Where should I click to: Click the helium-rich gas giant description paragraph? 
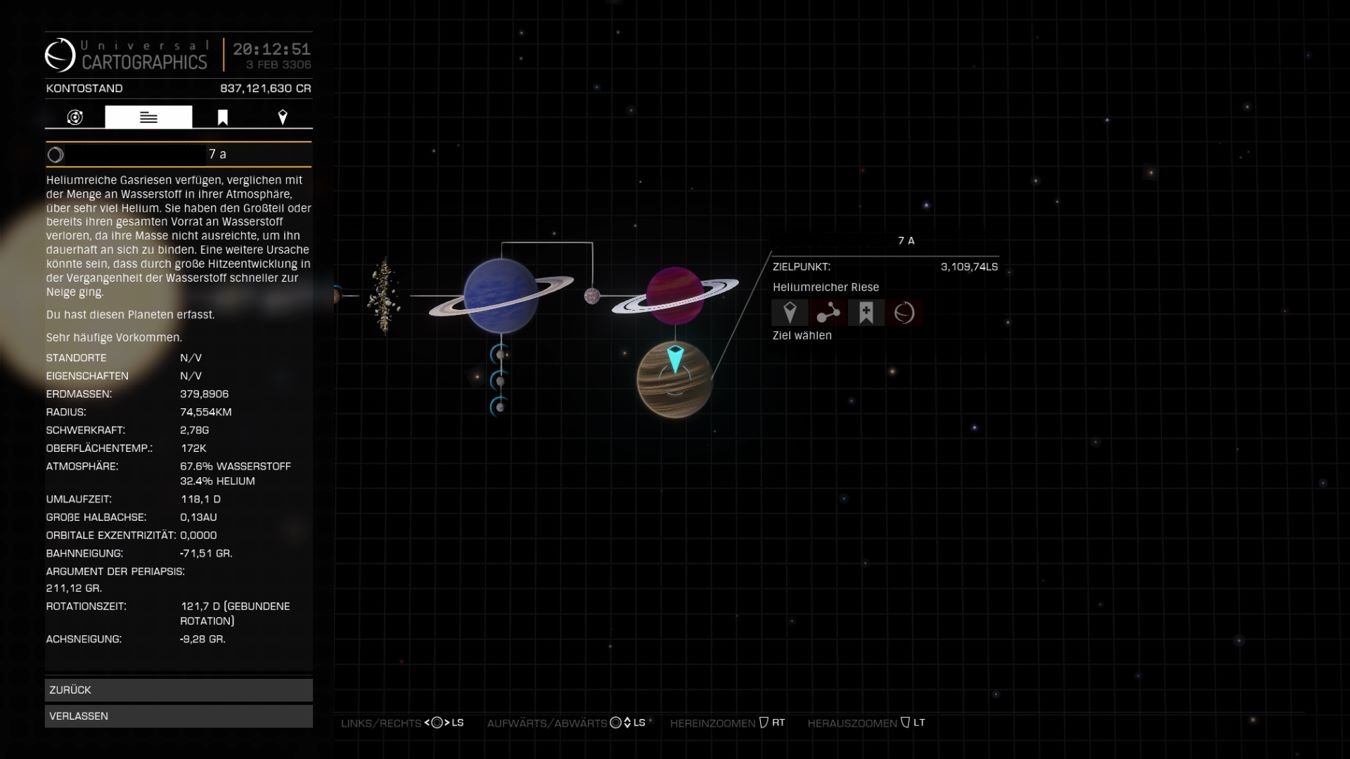pyautogui.click(x=179, y=236)
